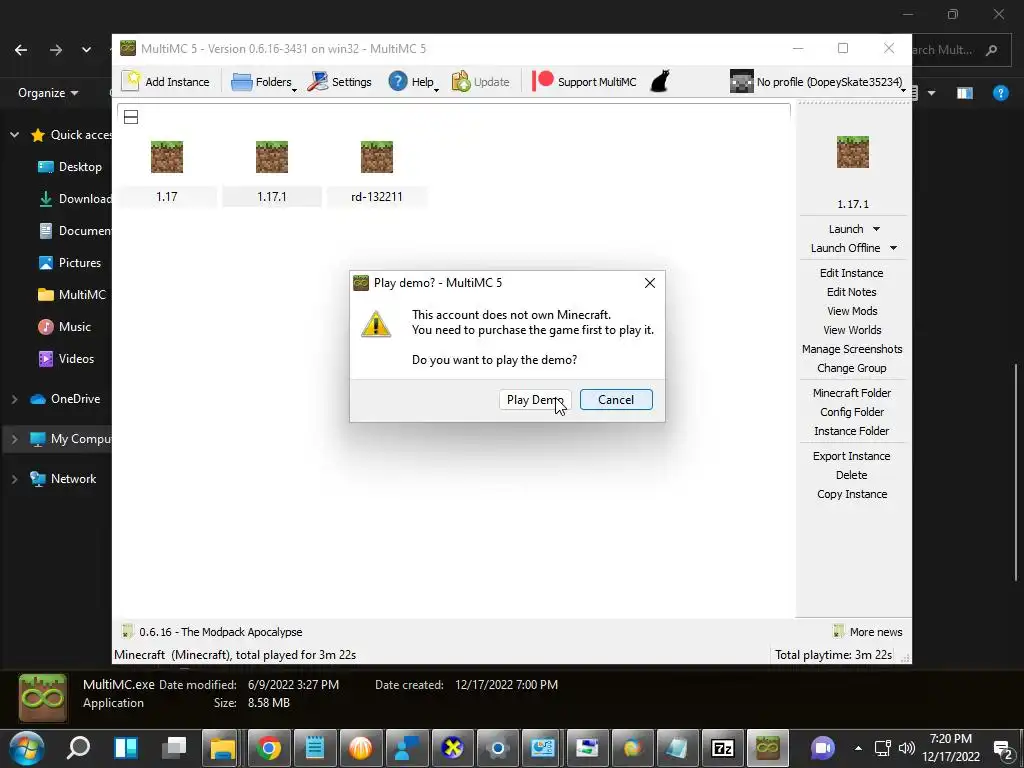Open the Instance Folder
This screenshot has height=768, width=1024.
click(x=852, y=430)
